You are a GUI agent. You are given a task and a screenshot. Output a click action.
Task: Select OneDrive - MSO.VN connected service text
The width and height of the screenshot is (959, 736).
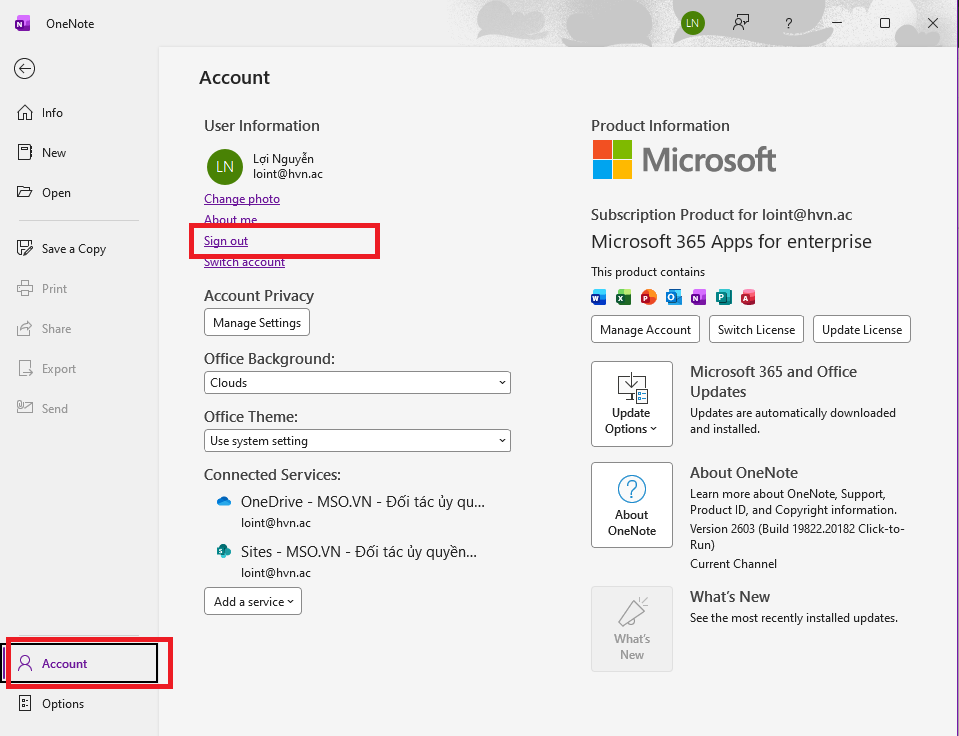tap(363, 502)
